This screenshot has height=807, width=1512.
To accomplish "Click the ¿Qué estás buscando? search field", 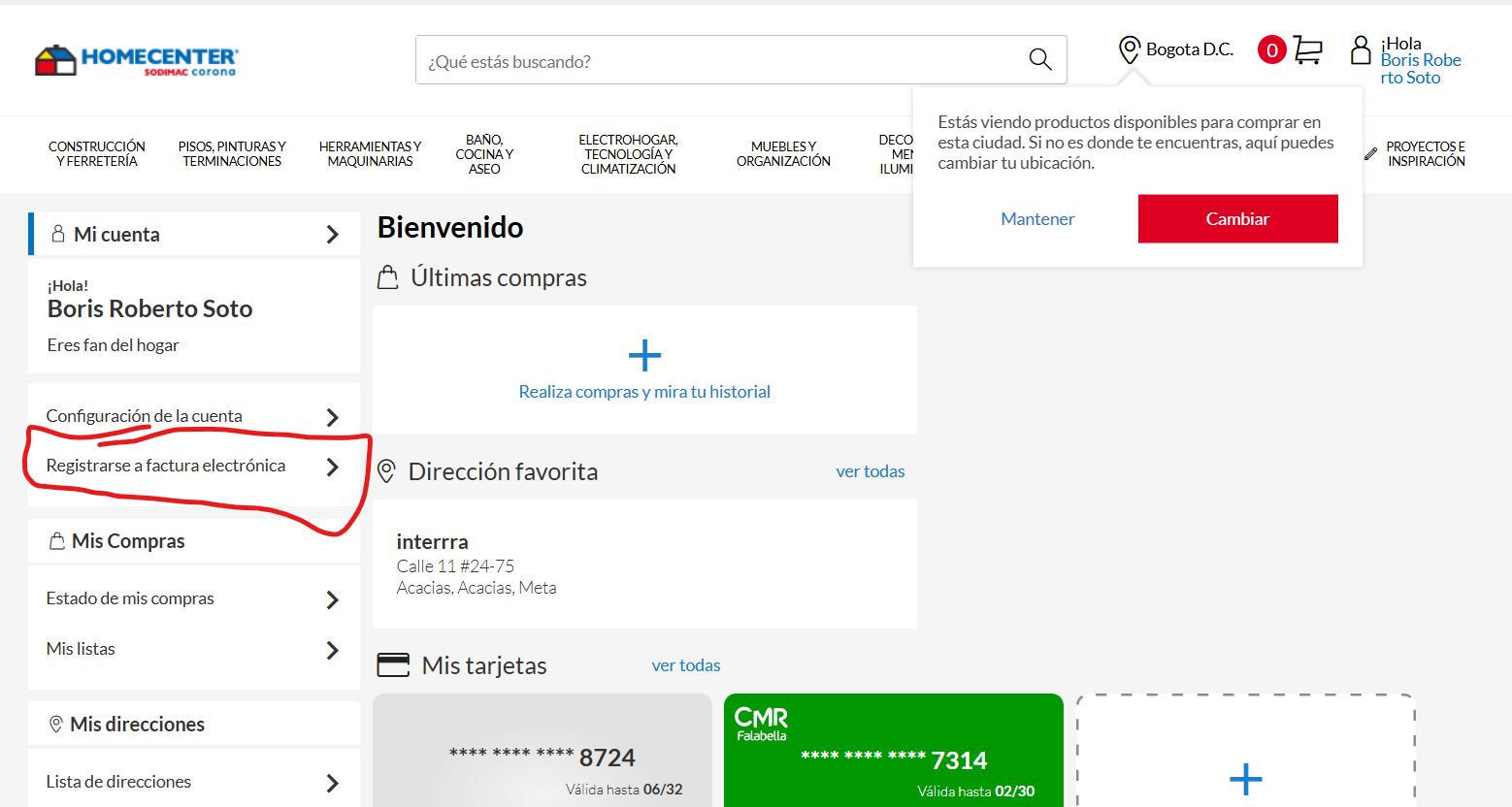I will click(x=718, y=61).
